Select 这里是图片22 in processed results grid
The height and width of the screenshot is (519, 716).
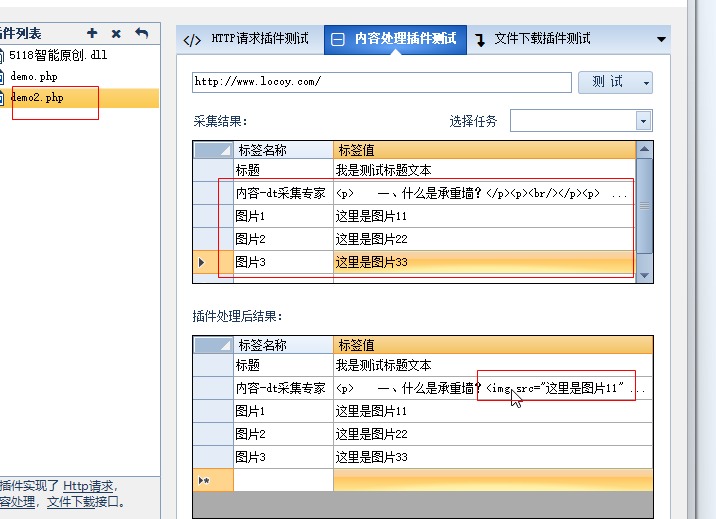tap(493, 434)
